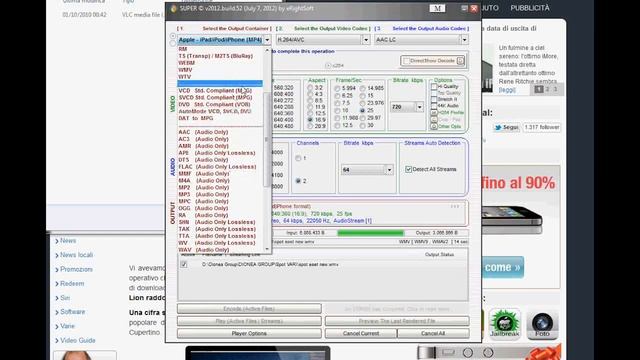The width and height of the screenshot is (640, 360).
Task: Uncheck the active file row checkbox
Action: click(184, 264)
